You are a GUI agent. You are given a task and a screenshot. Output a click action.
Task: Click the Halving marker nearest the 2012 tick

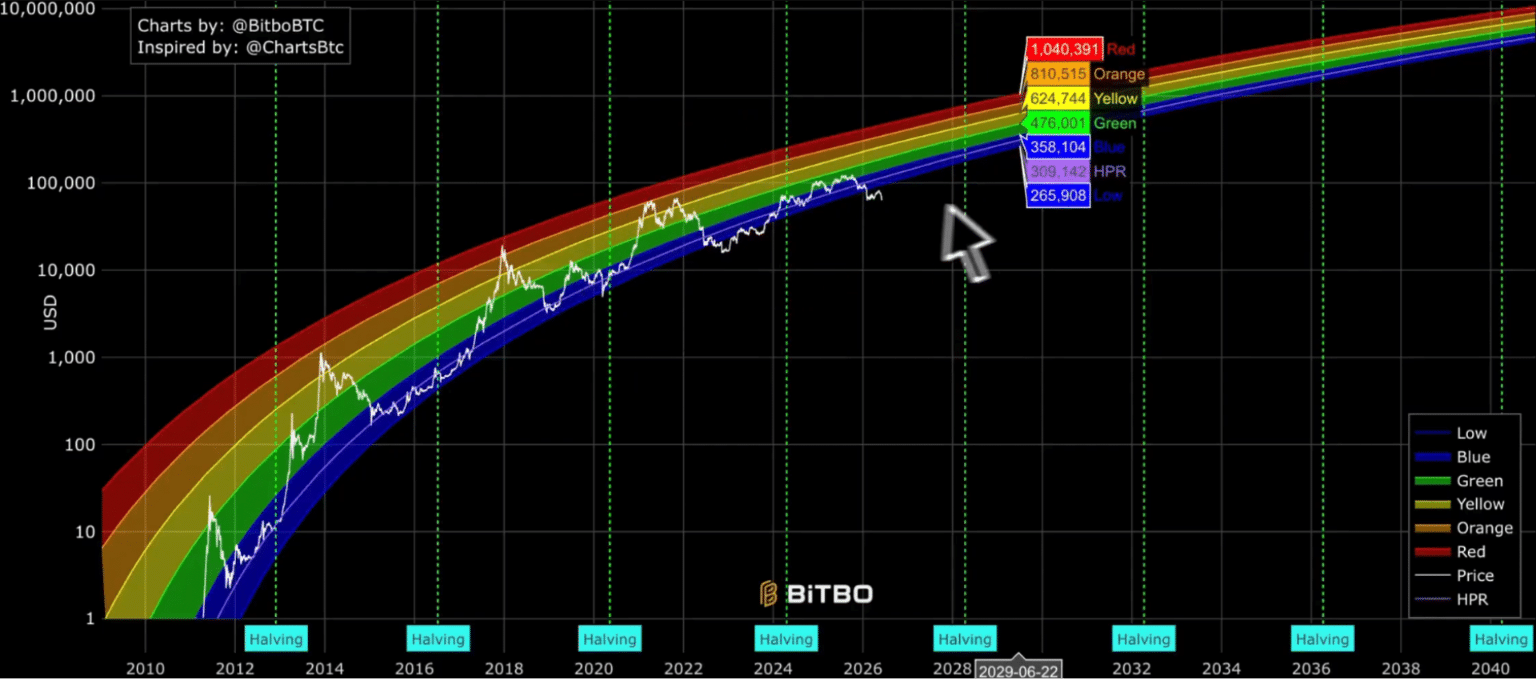click(276, 639)
